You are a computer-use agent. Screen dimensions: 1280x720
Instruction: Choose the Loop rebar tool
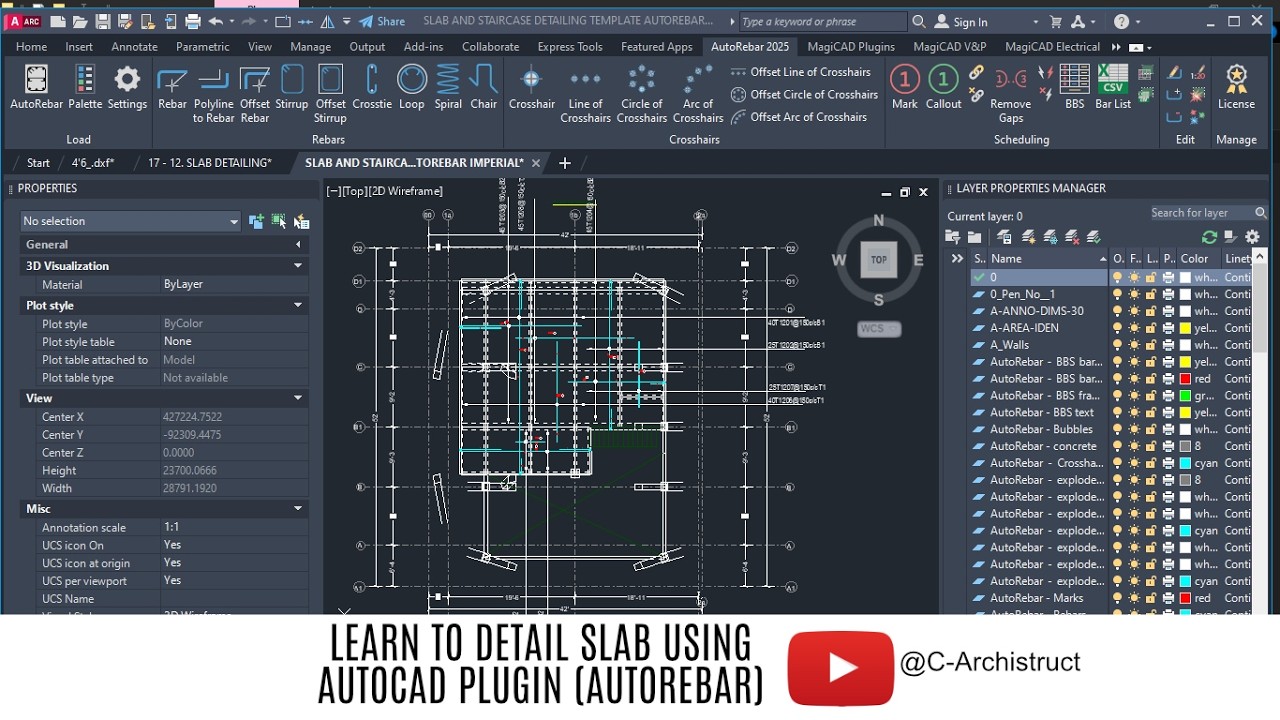[x=412, y=87]
